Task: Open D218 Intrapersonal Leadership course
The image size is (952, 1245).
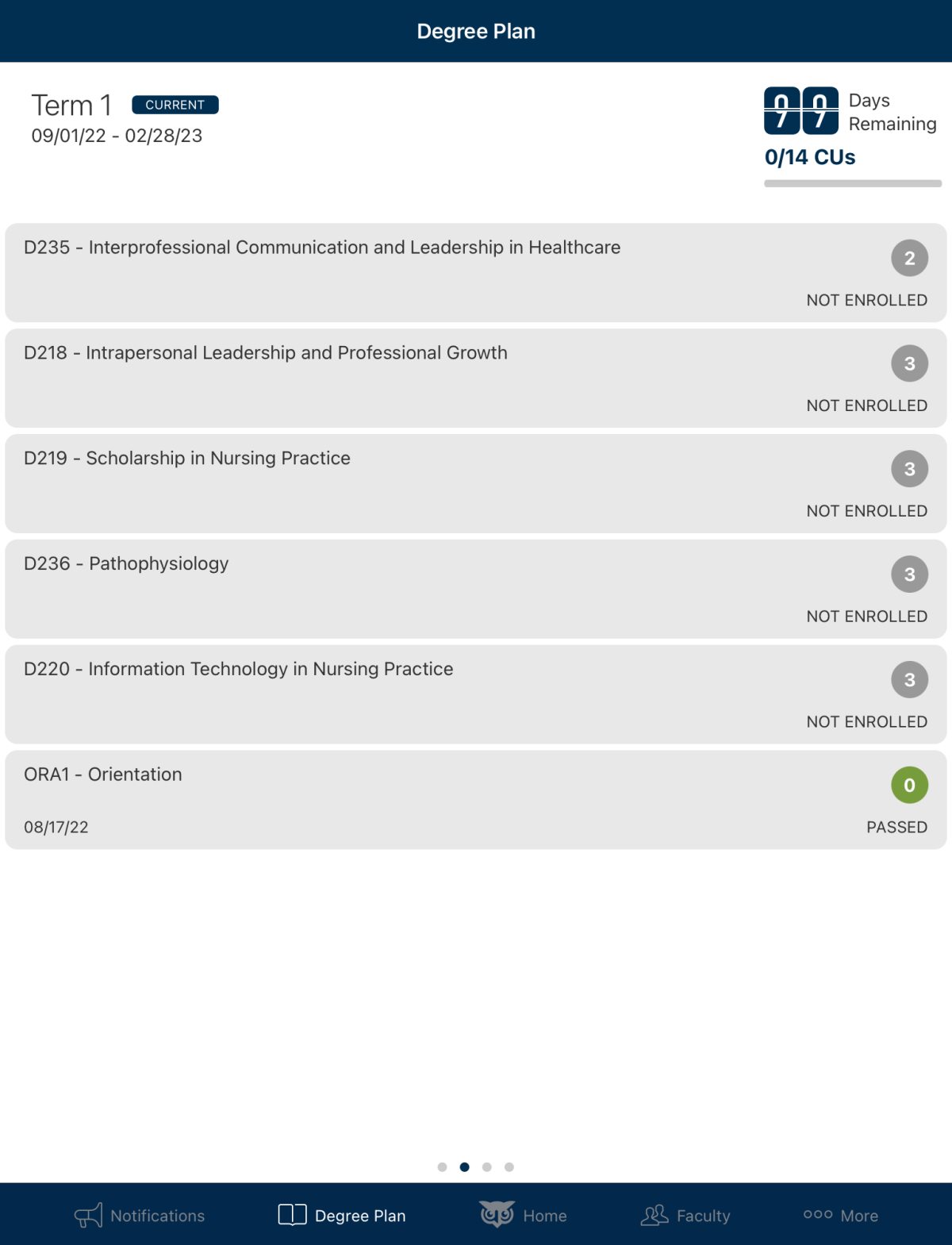Action: pos(476,378)
